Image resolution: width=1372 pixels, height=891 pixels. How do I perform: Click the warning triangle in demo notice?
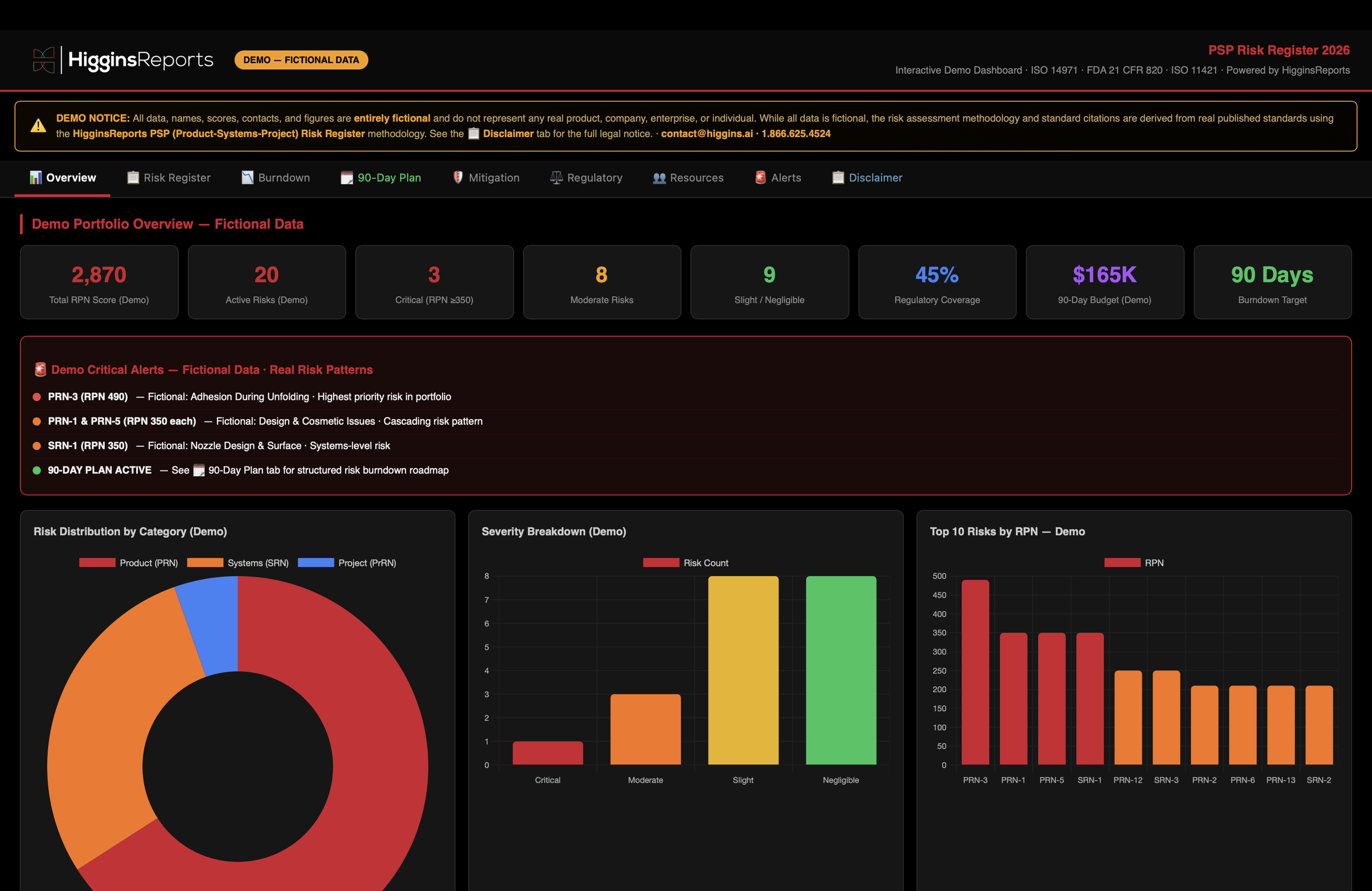[x=38, y=126]
